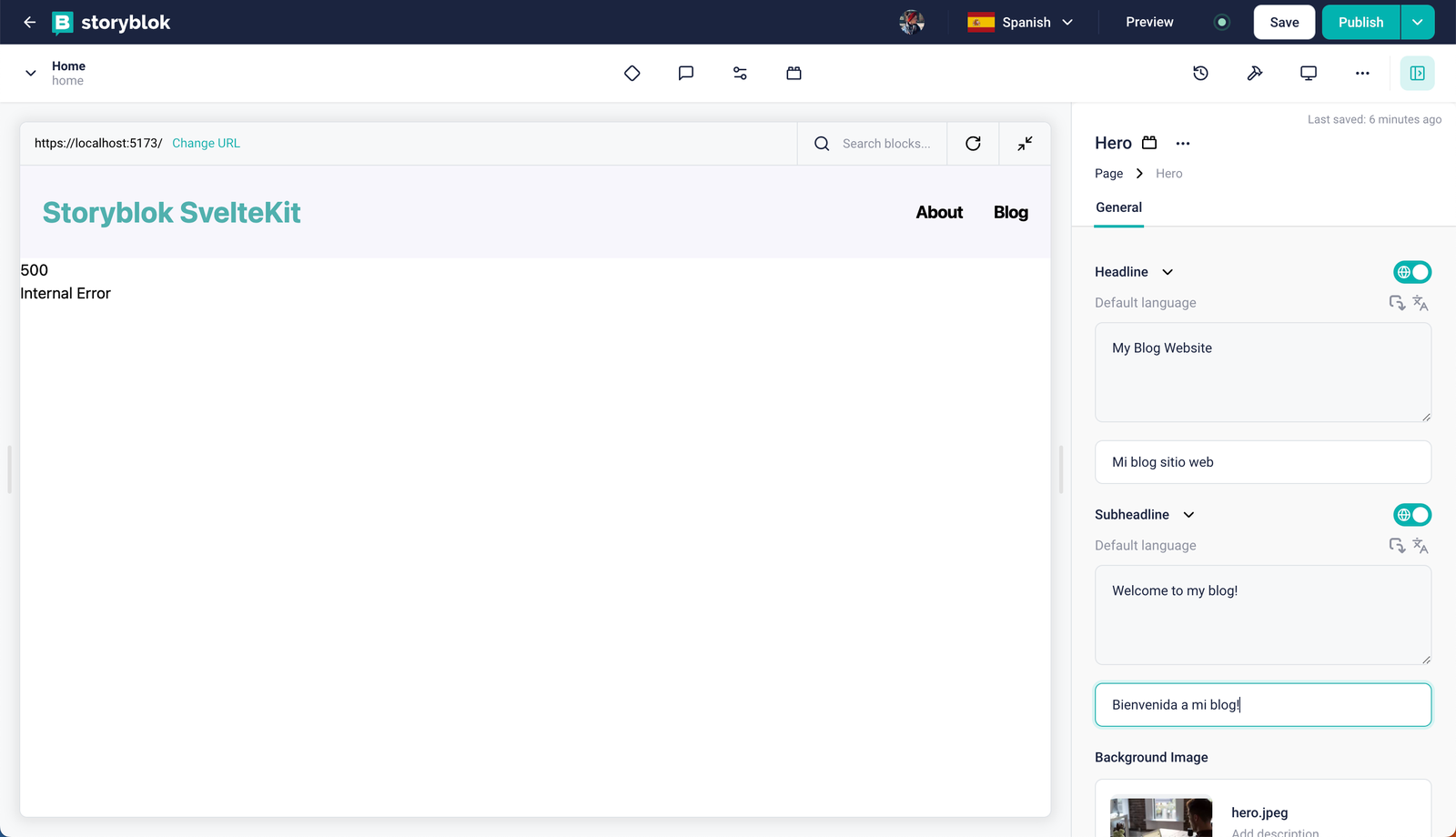Expand the Home story chevron
Image resolution: width=1456 pixels, height=837 pixels.
(x=31, y=73)
